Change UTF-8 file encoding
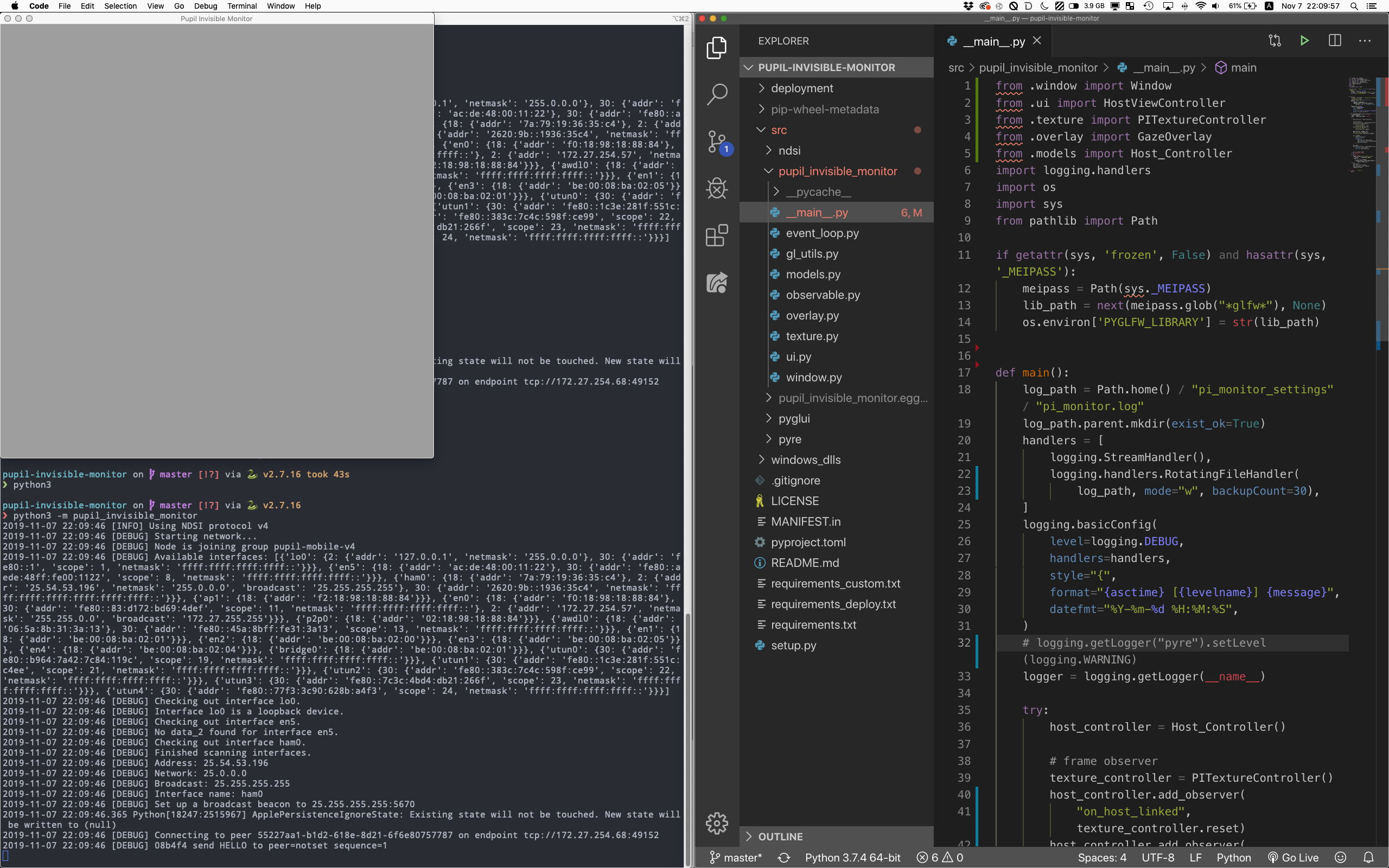This screenshot has height=868, width=1389. pyautogui.click(x=1158, y=858)
